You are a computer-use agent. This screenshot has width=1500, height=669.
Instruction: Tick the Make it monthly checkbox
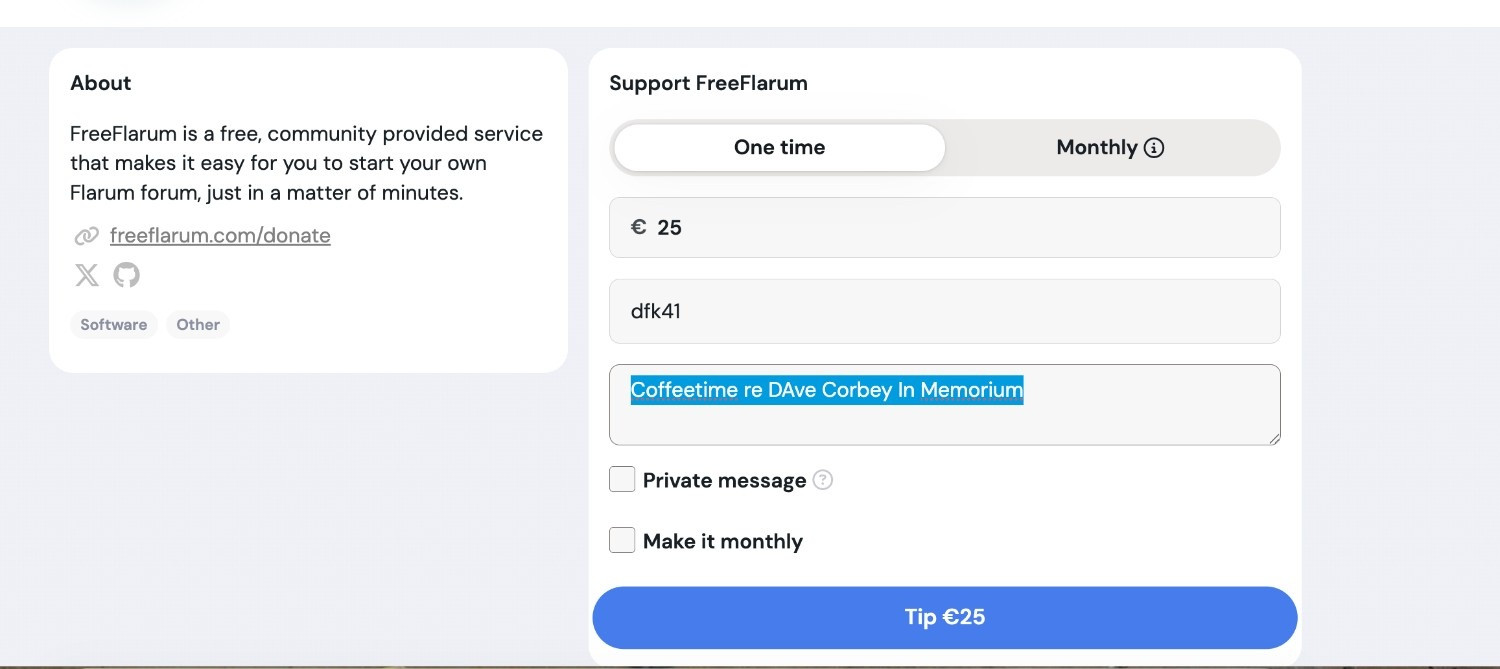(x=622, y=541)
